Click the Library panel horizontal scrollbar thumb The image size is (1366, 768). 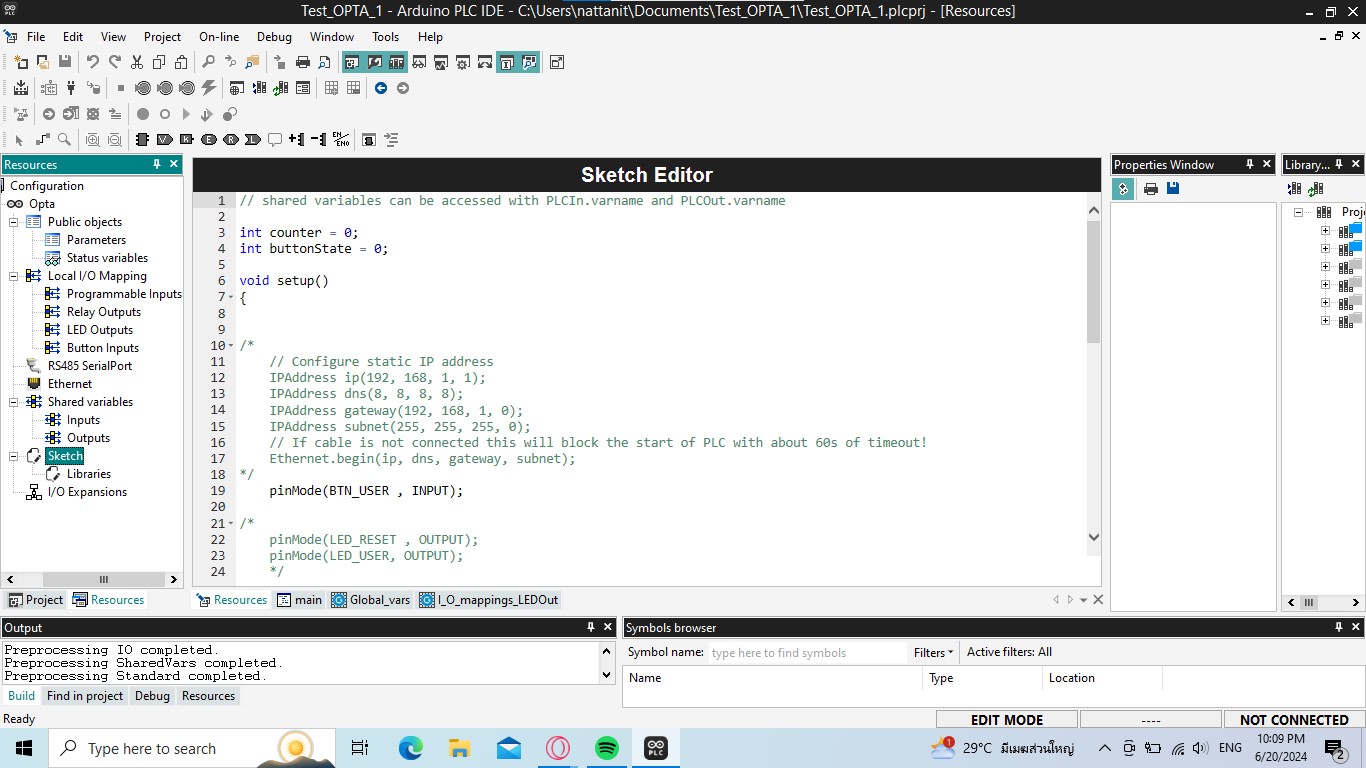click(x=1309, y=603)
